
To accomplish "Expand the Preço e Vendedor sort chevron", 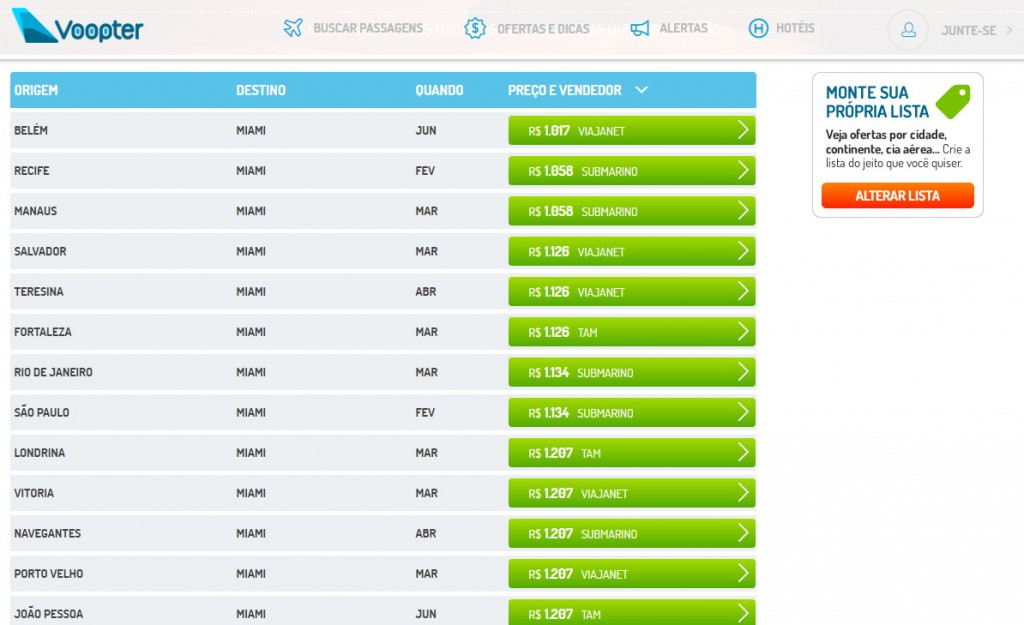I will (641, 90).
